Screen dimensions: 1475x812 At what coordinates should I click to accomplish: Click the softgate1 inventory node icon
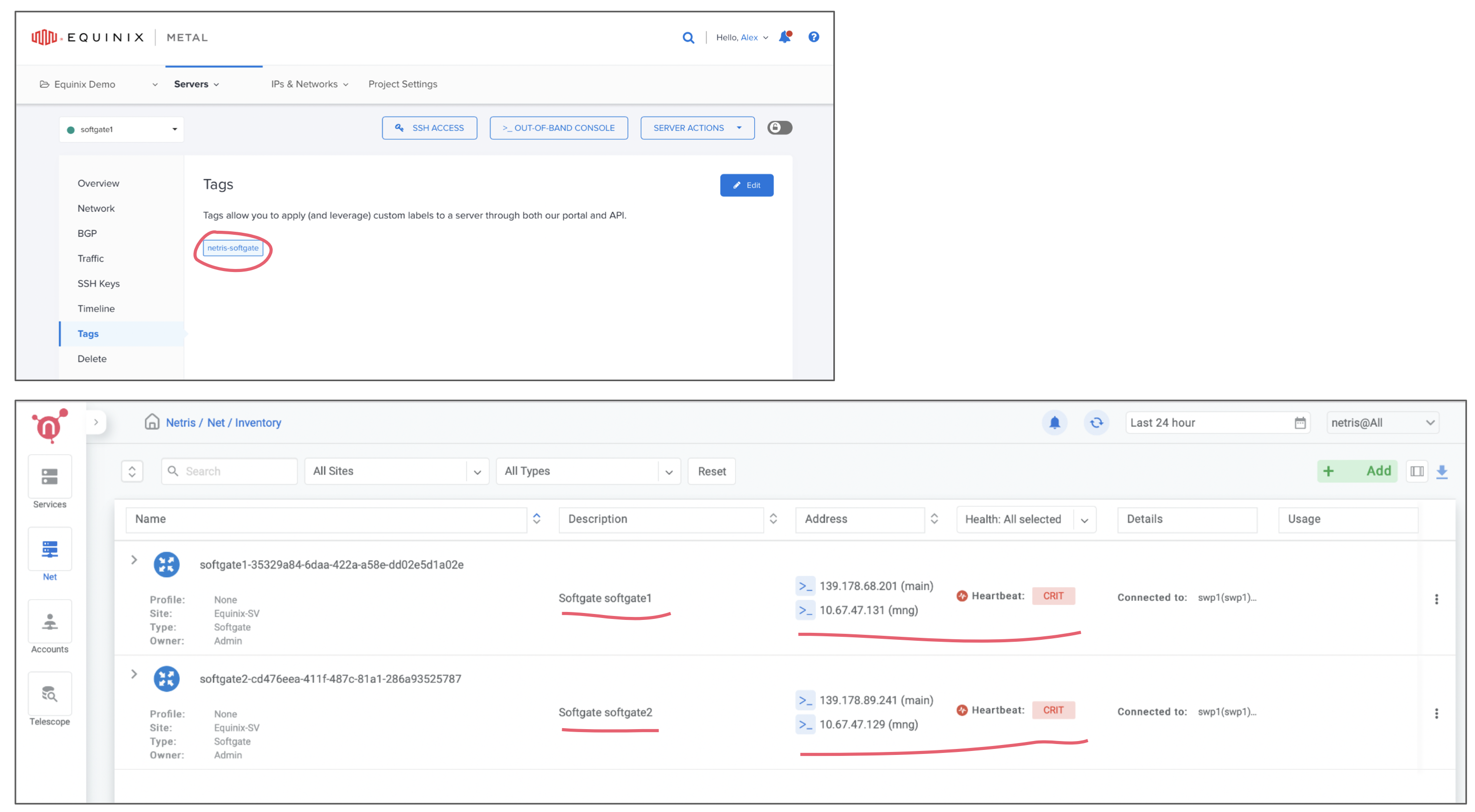tap(167, 565)
